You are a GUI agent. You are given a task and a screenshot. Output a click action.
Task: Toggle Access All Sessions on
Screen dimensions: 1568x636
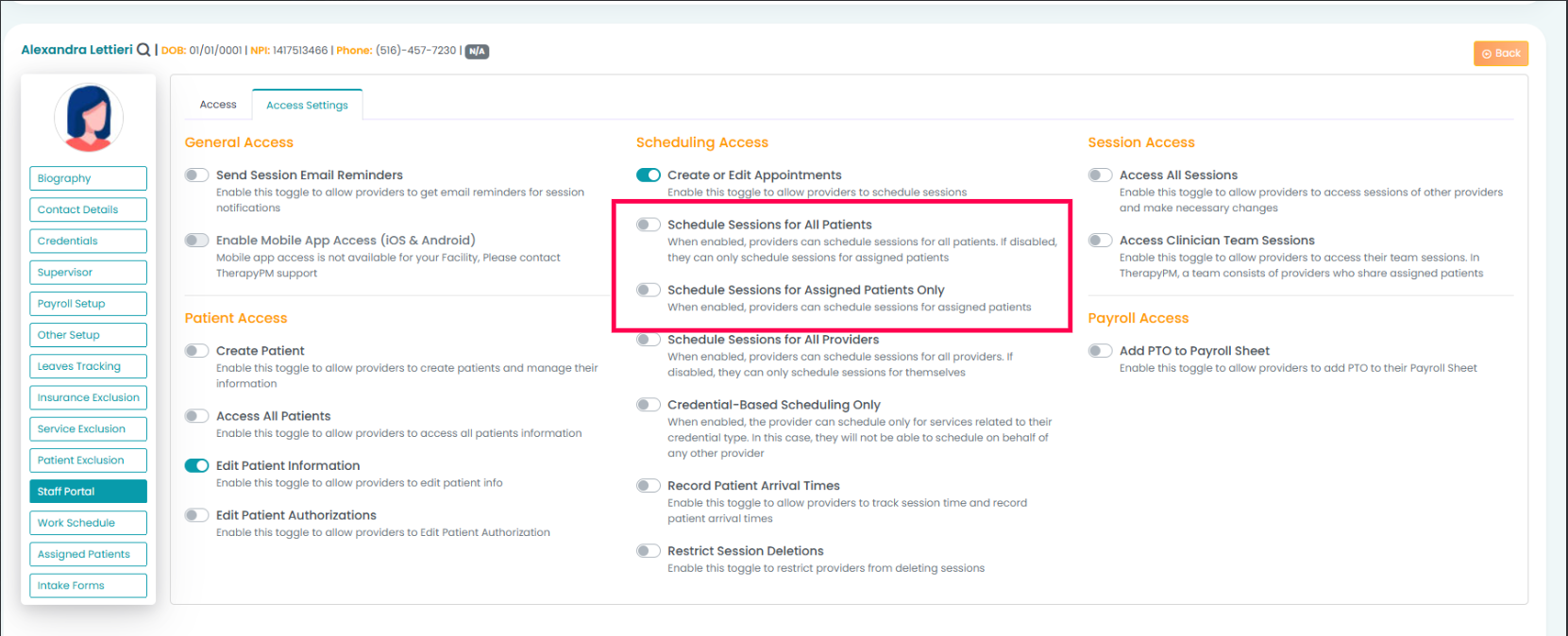tap(1100, 176)
